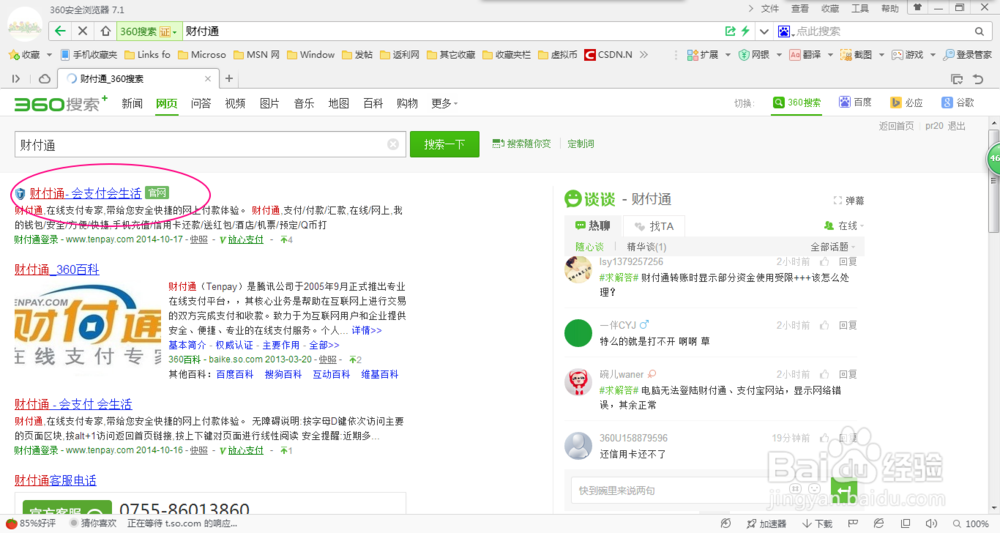
Task: Click 85%好评 rating in status bar
Action: pyautogui.click(x=31, y=523)
